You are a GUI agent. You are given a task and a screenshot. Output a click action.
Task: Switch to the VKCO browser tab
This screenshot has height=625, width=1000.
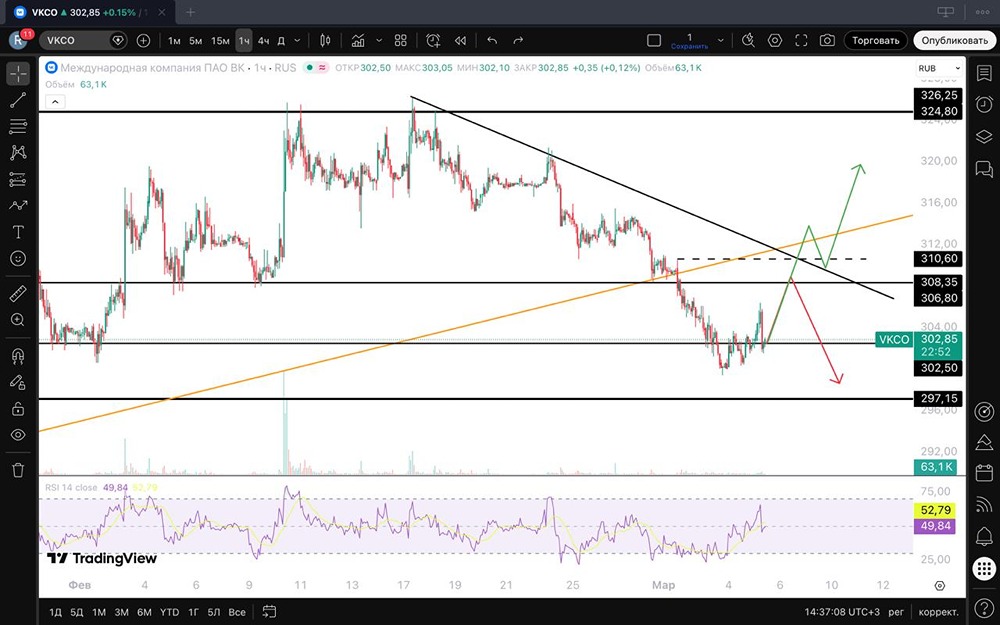91,12
